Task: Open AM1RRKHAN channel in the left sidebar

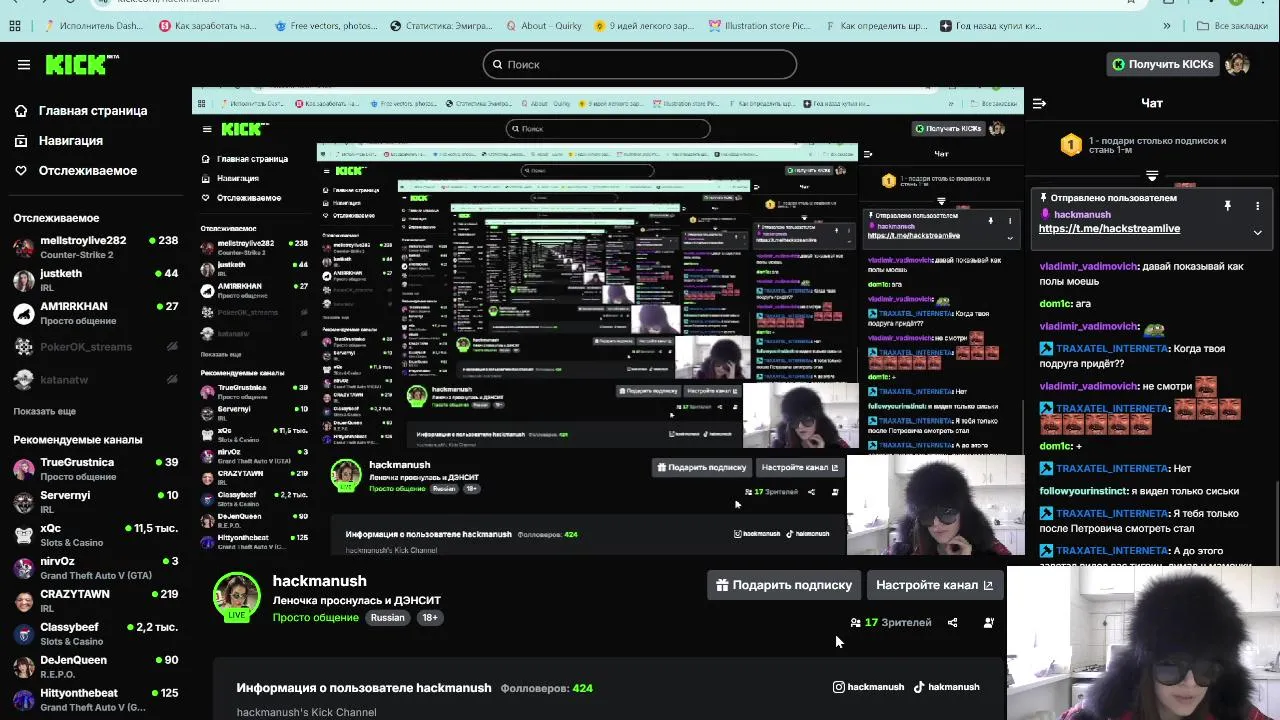Action: 95,313
